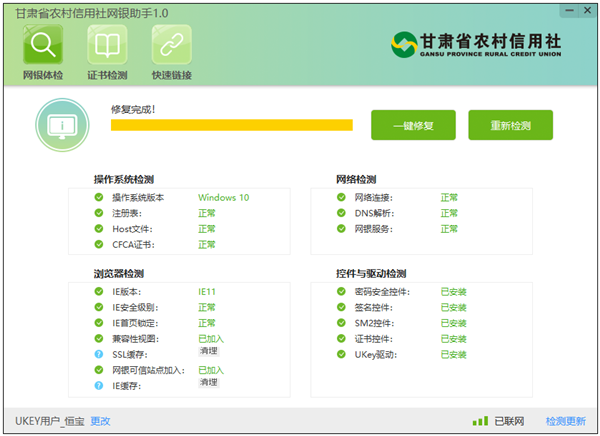Close the 网银助手 window
Viewport: 600px width, 436px height.
(587, 11)
